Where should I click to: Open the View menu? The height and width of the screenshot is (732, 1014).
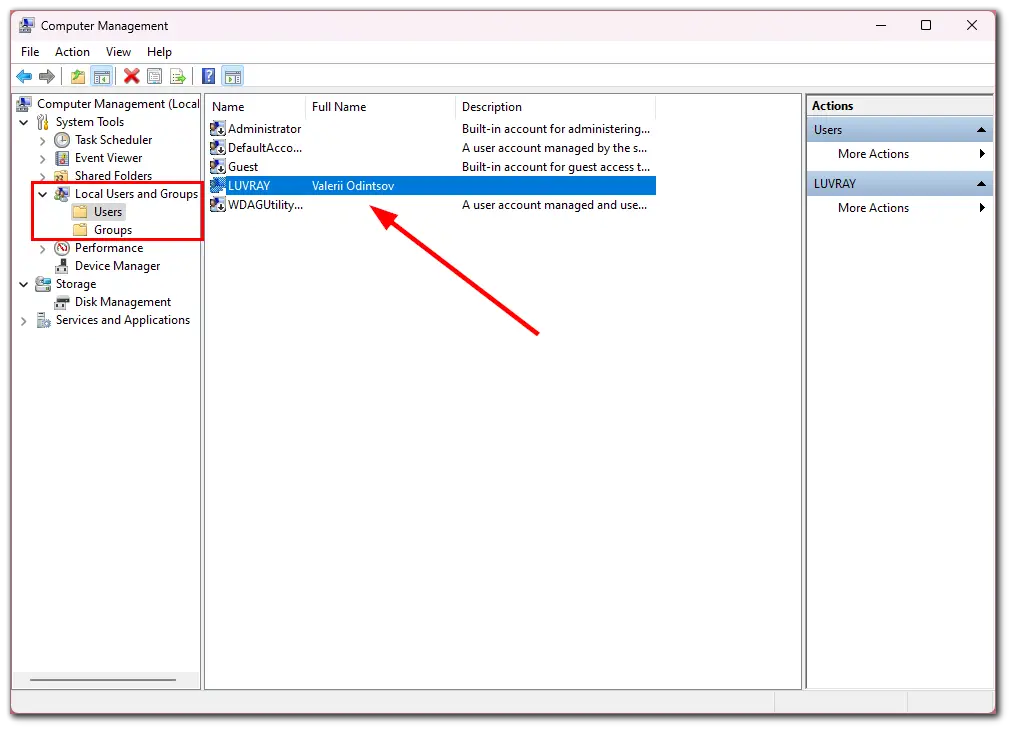(x=118, y=52)
